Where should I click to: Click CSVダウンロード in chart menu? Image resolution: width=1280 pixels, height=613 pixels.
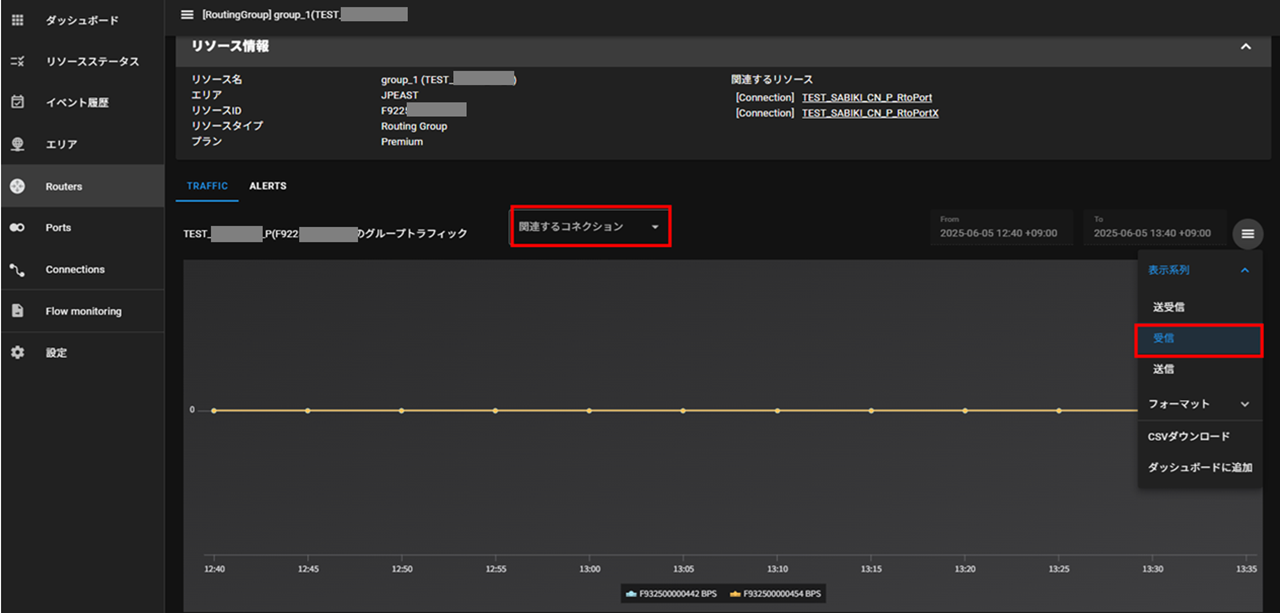click(x=1188, y=437)
